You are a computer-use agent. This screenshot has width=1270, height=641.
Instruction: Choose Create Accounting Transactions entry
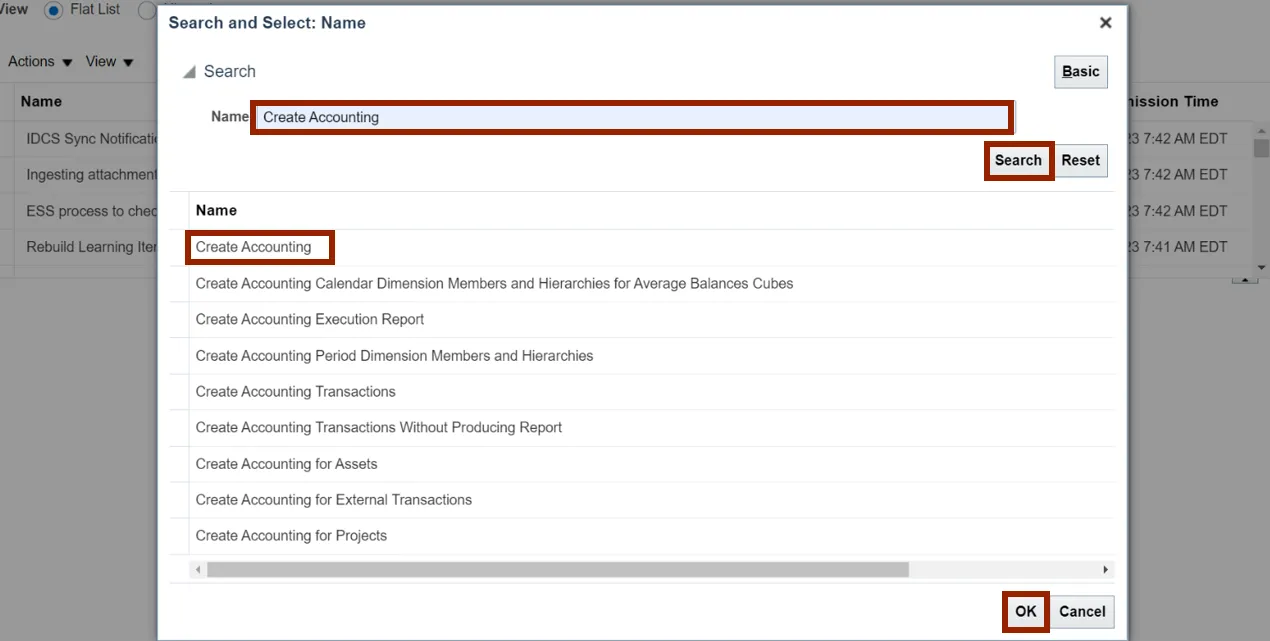[x=296, y=392]
